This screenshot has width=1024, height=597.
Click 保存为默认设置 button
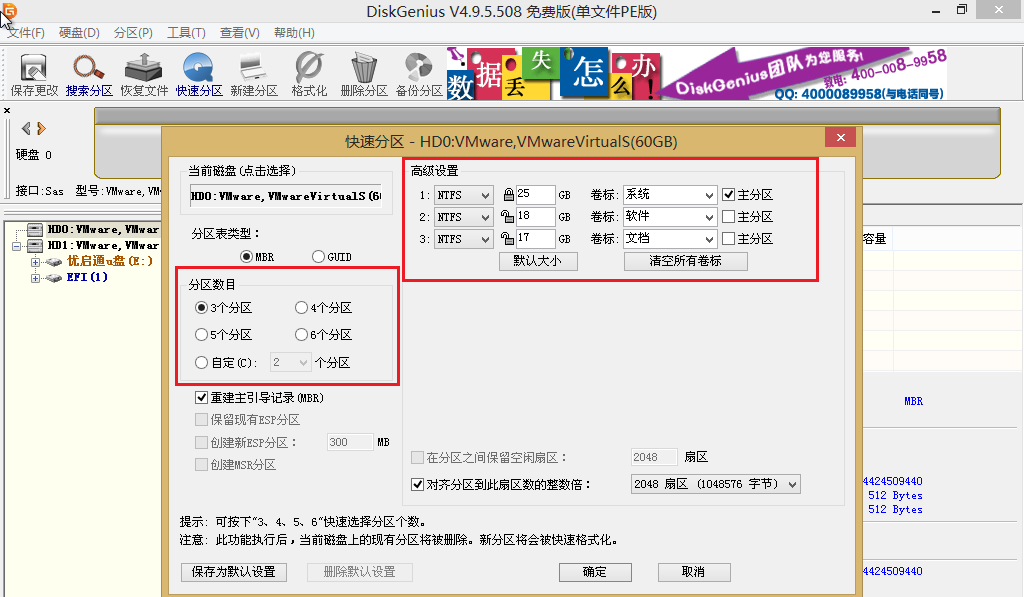tap(234, 572)
